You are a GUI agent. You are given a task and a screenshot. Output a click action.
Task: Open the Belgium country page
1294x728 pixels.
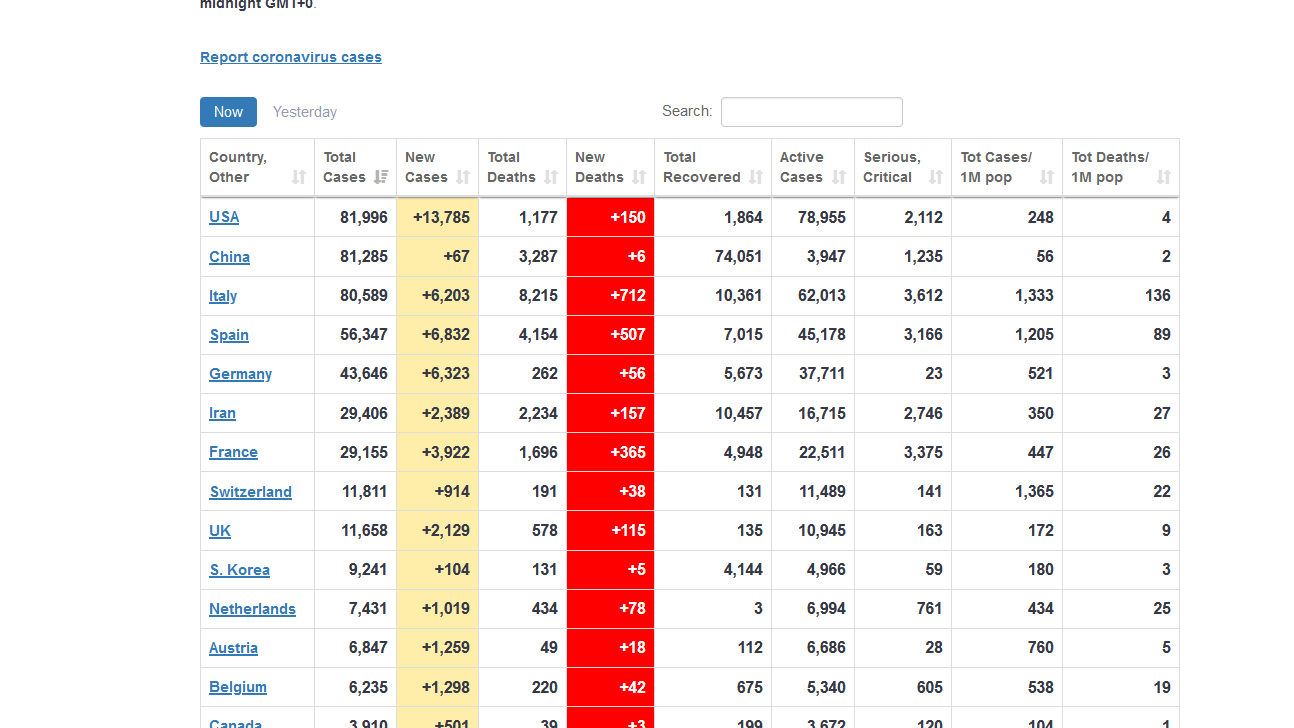pyautogui.click(x=238, y=687)
